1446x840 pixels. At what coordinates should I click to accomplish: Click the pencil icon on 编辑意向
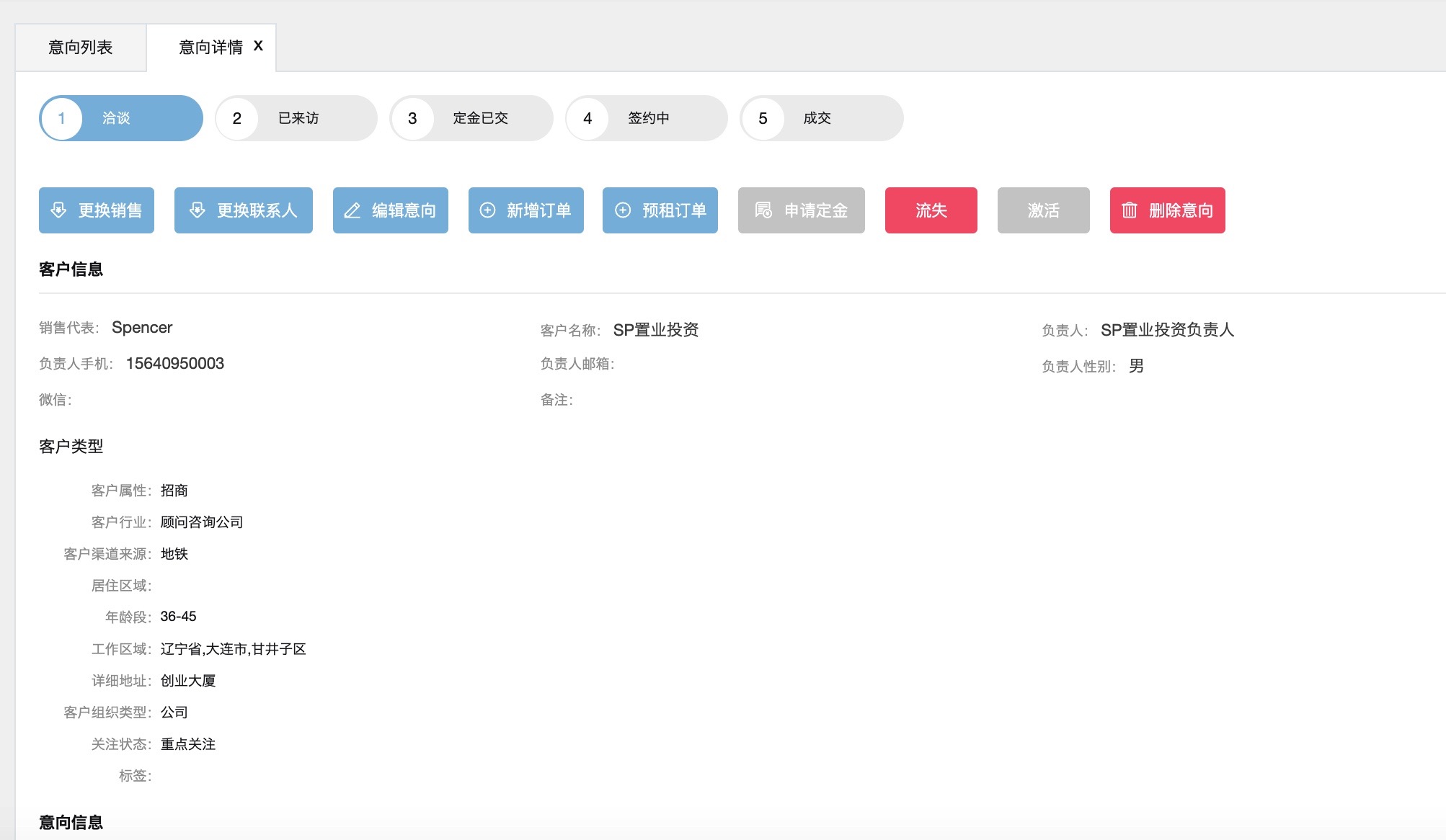click(352, 210)
